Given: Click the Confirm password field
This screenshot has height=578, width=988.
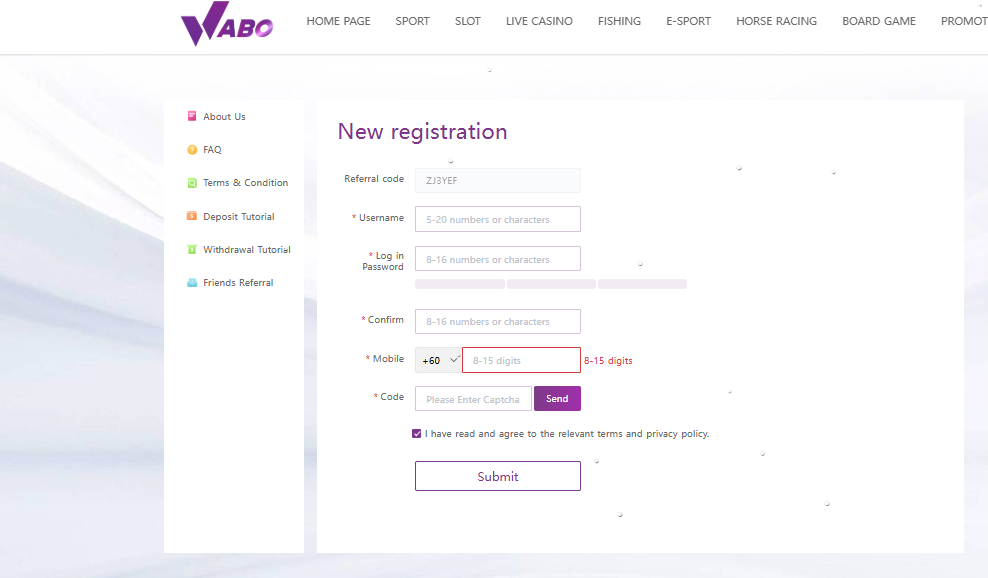Looking at the screenshot, I should pos(497,321).
